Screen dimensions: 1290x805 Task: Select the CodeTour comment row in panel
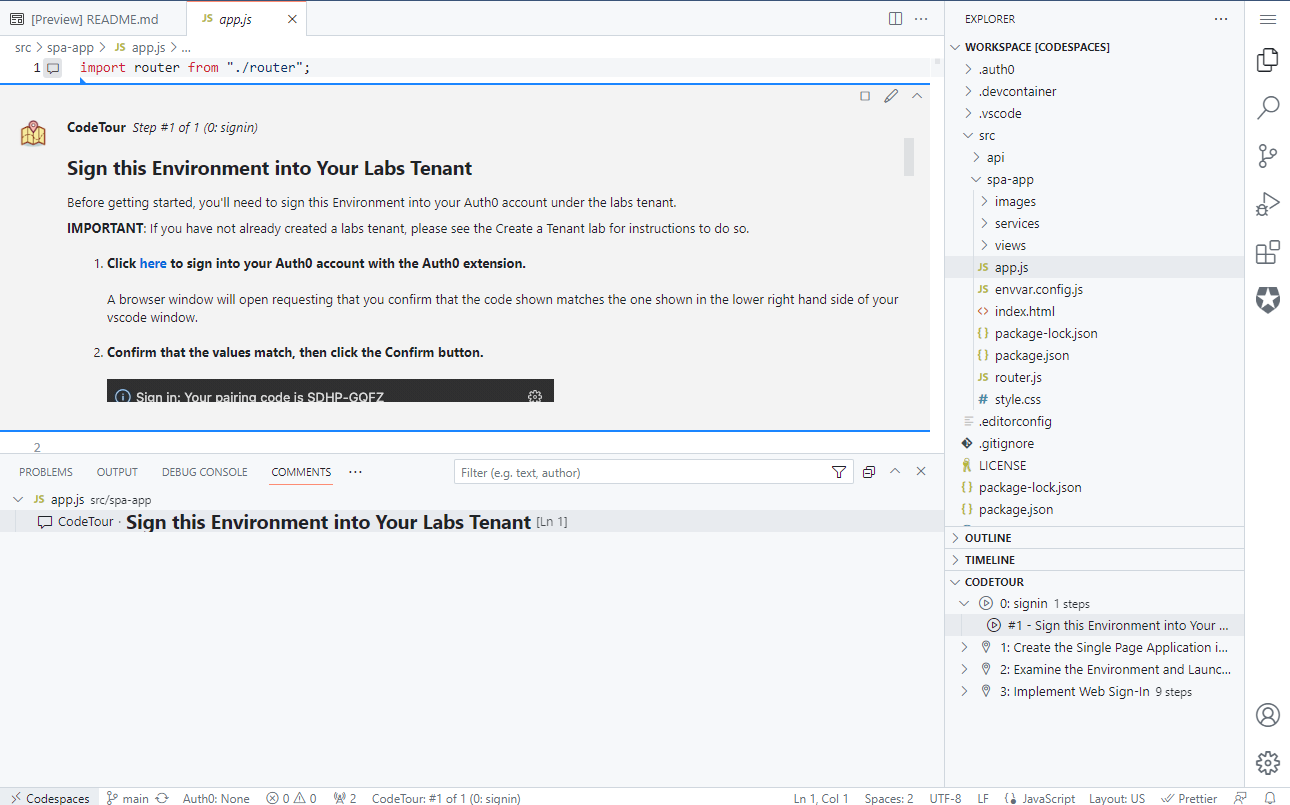click(472, 521)
